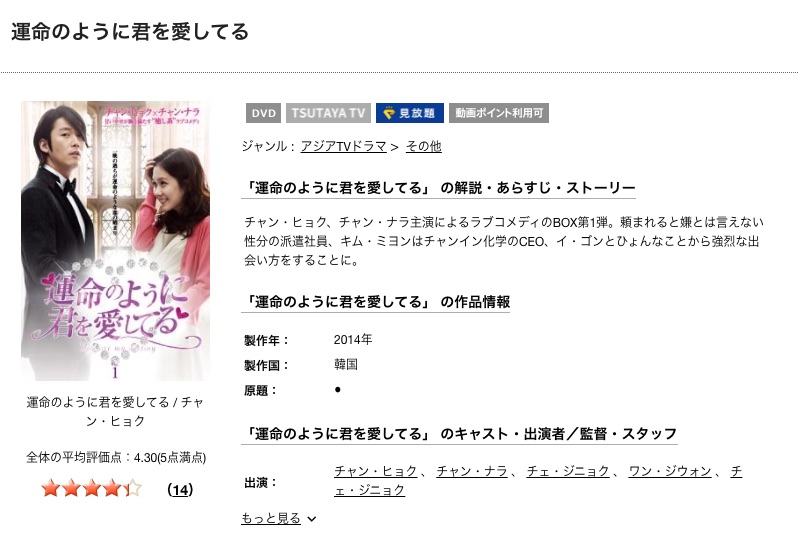The width and height of the screenshot is (798, 552).
Task: Expand もっと見る cast list
Action: coord(271,518)
